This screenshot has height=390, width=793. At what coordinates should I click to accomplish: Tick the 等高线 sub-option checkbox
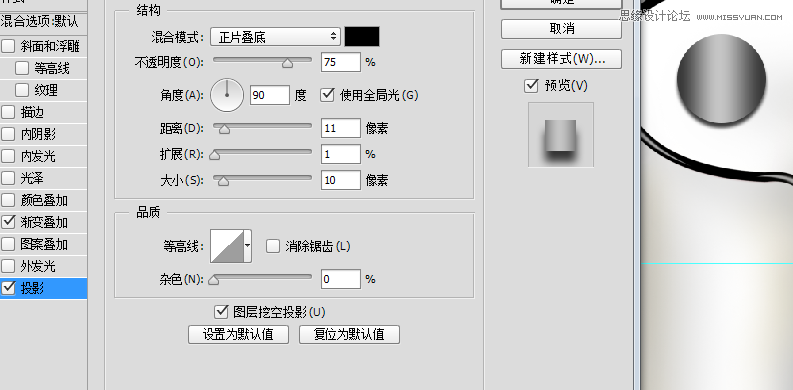point(22,68)
